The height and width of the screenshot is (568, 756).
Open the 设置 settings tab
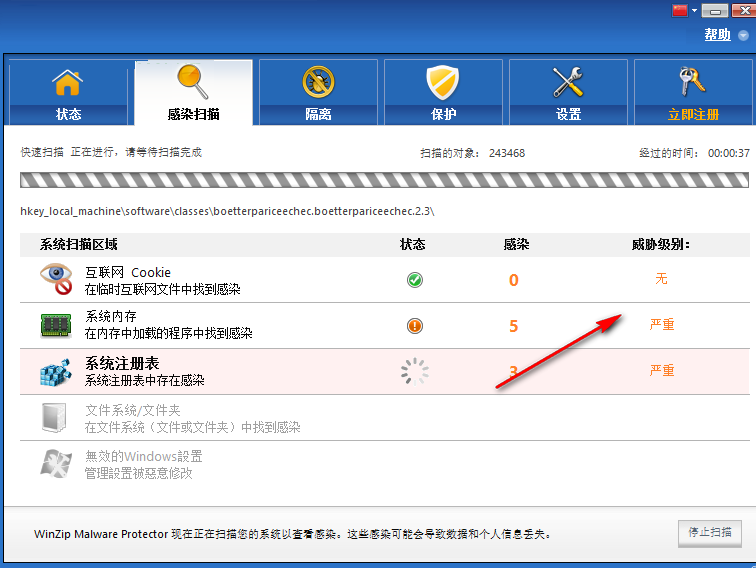tap(568, 92)
